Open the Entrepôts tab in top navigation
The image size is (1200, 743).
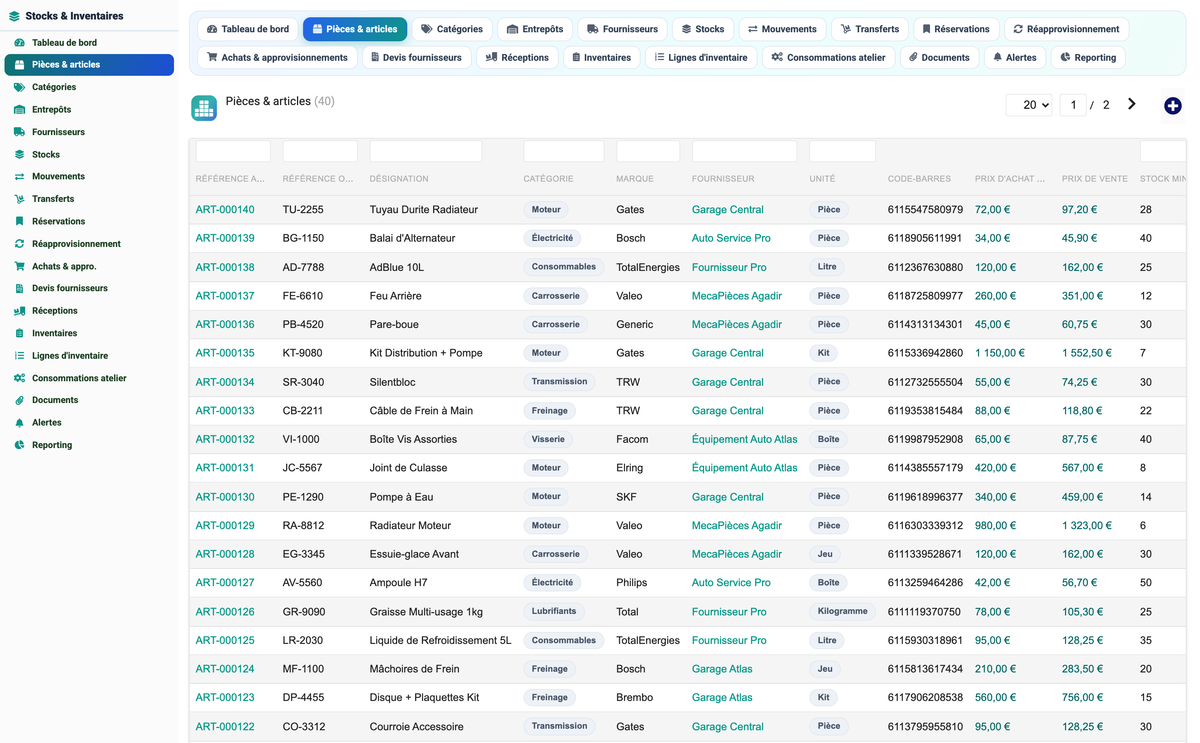point(535,29)
